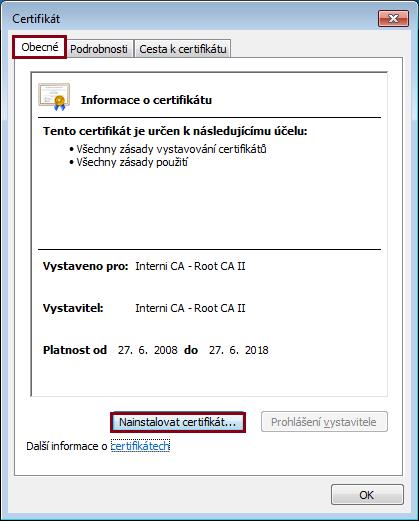
Task: Open the Podrobnosti tab
Action: pos(99,49)
